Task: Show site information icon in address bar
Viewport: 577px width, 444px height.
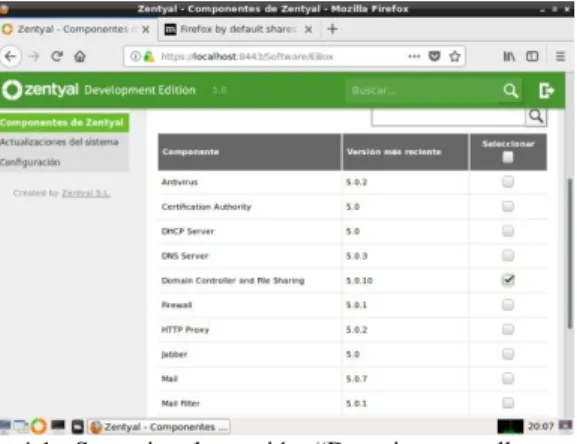Action: point(135,56)
